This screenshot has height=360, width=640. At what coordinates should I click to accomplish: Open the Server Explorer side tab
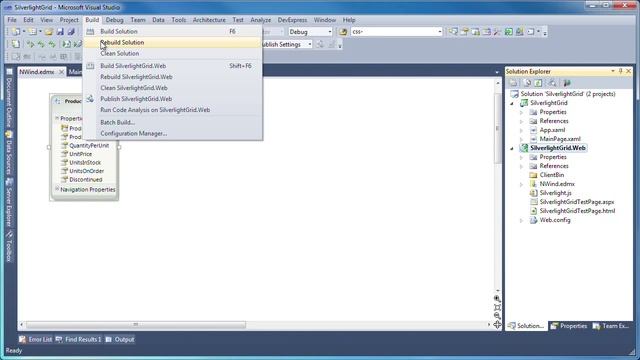(x=9, y=202)
